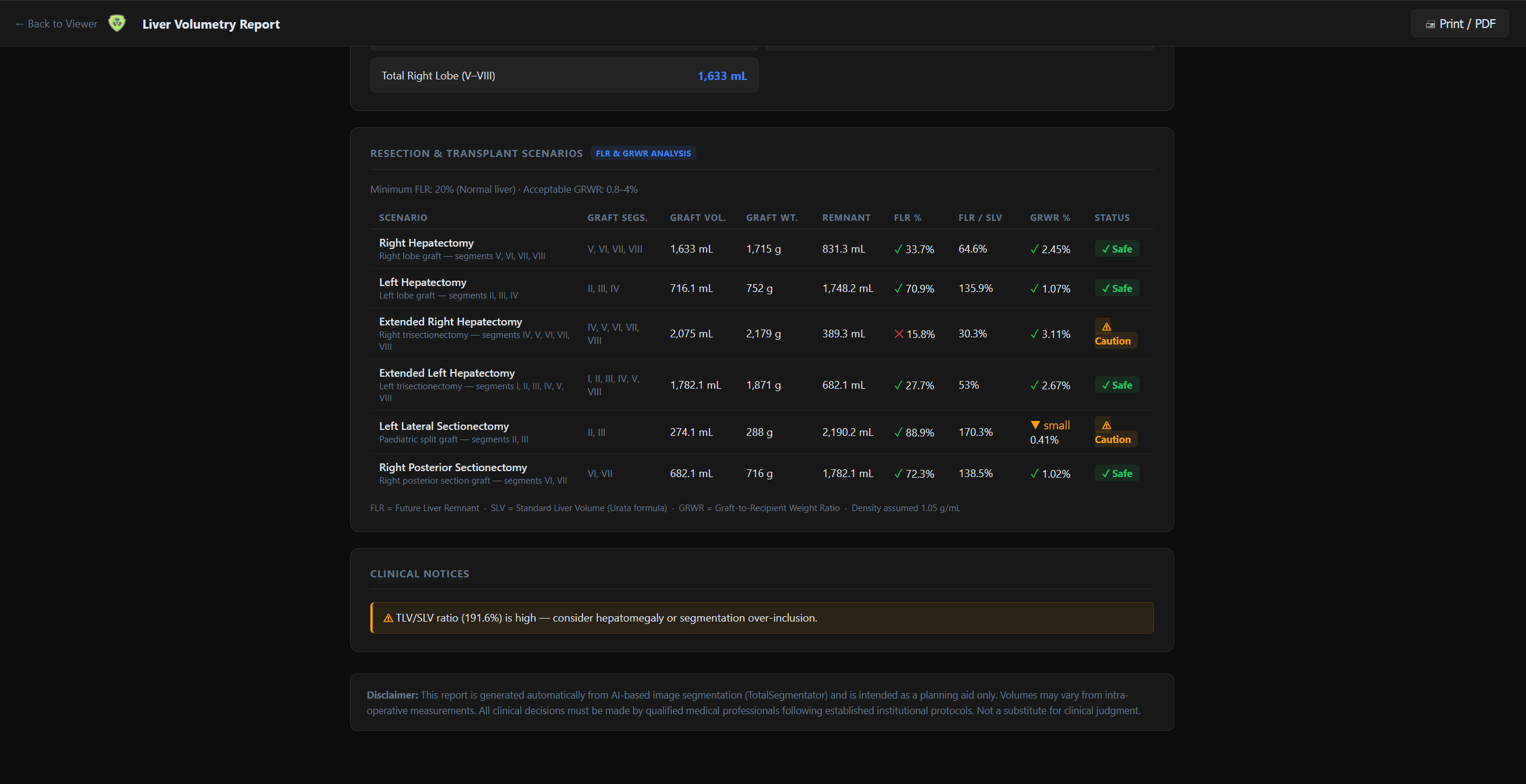Click the green shield app logo icon
This screenshot has width=1526, height=784.
pos(117,23)
